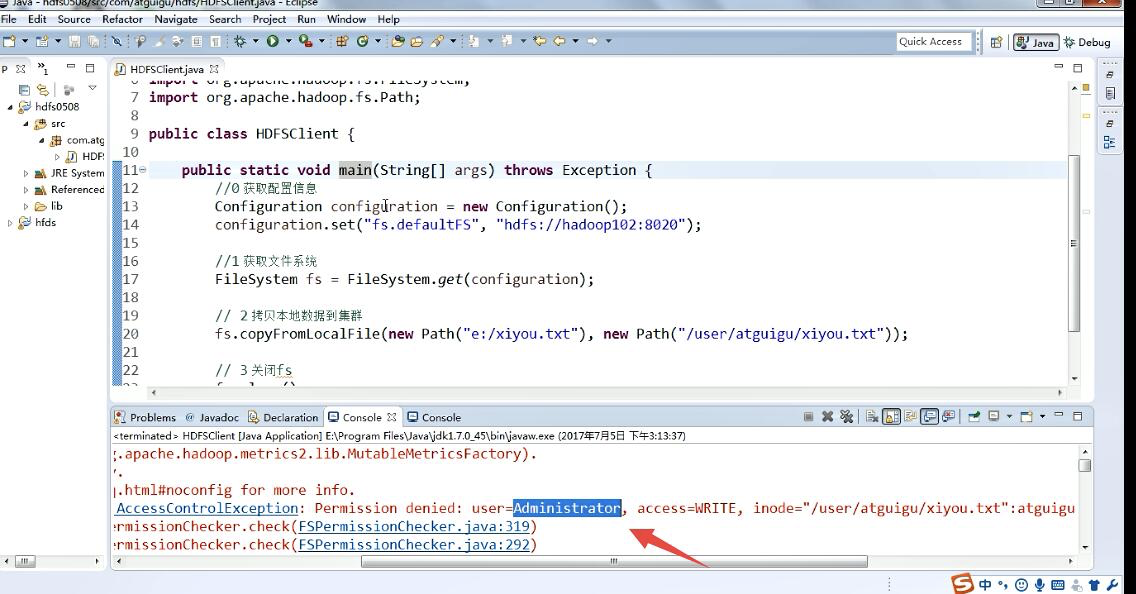Click the Pin Console icon
This screenshot has height=594, width=1136.
click(x=974, y=417)
